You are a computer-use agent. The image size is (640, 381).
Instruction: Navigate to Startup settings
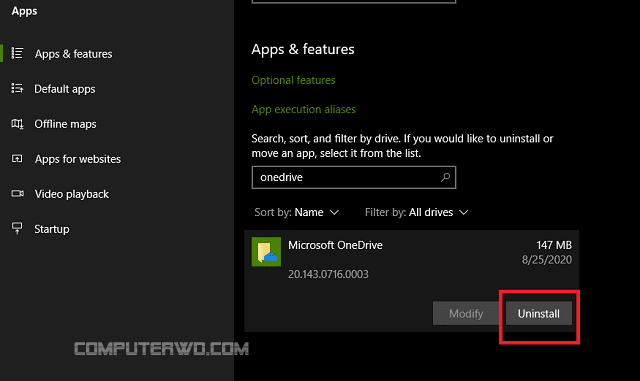point(51,229)
